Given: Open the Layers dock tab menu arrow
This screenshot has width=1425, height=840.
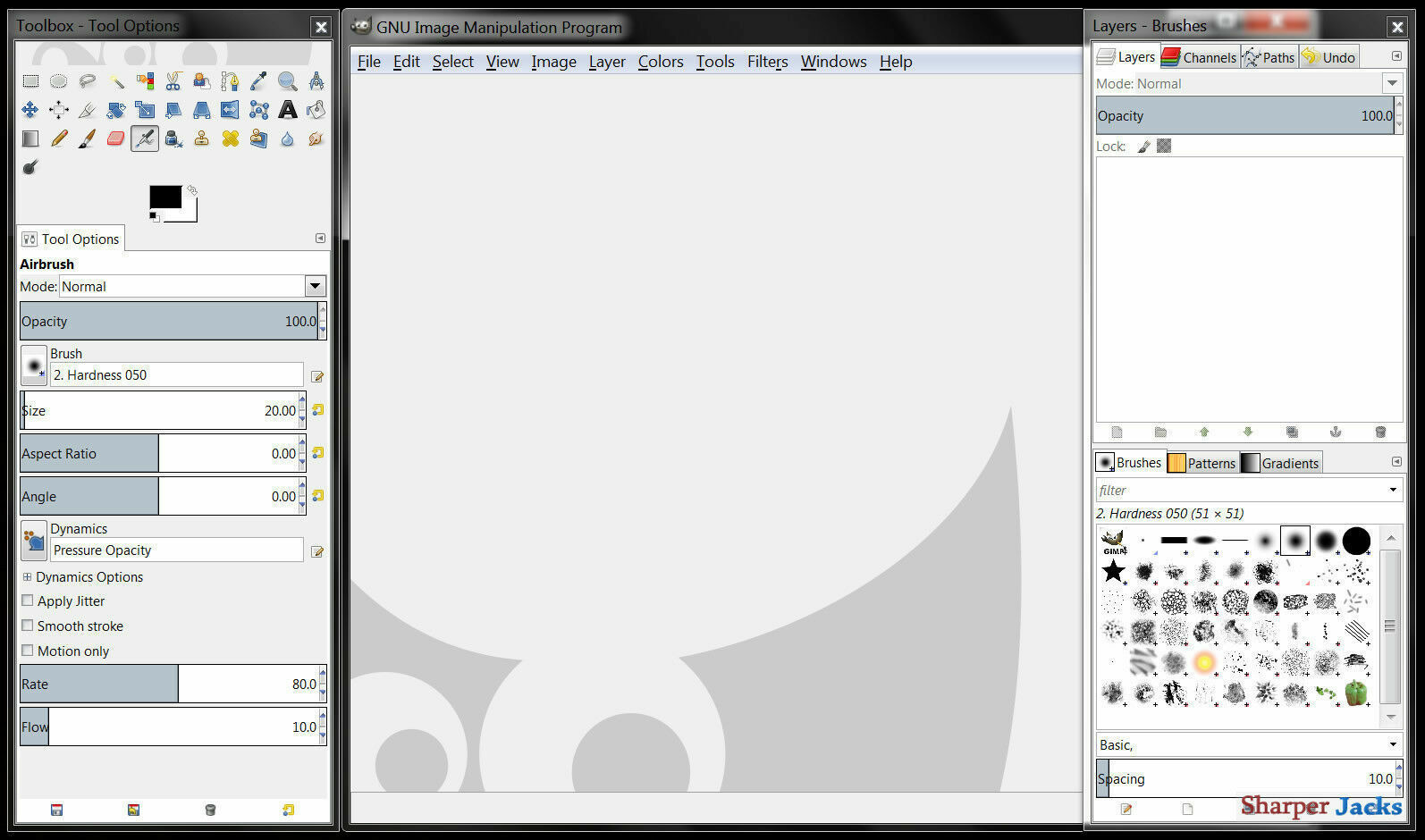Looking at the screenshot, I should pyautogui.click(x=1396, y=56).
